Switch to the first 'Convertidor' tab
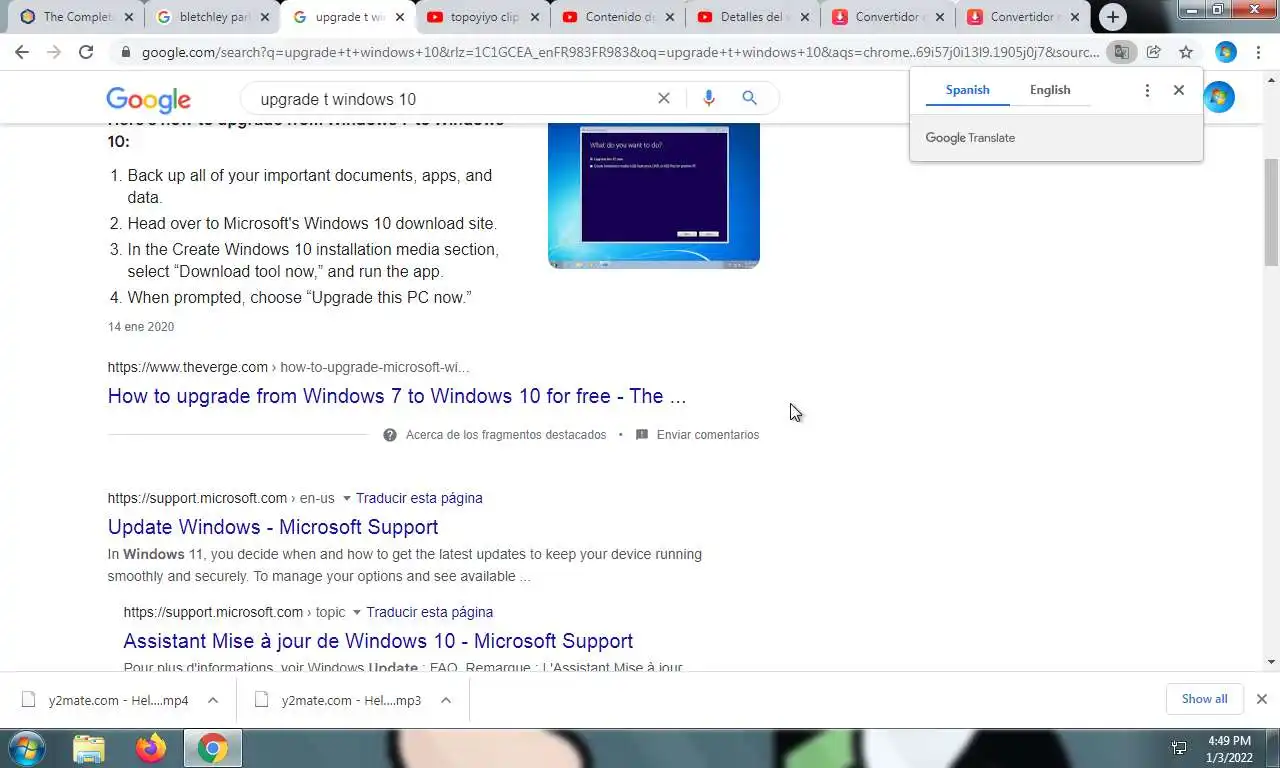This screenshot has width=1280, height=768. (888, 17)
